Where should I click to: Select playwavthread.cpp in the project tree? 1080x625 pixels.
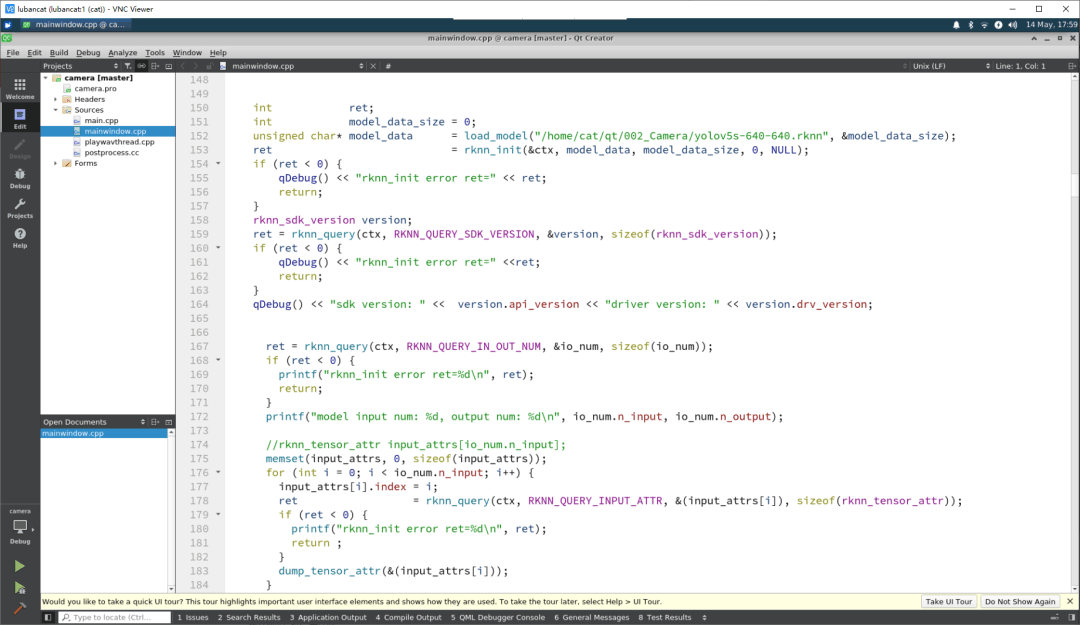[x=119, y=142]
